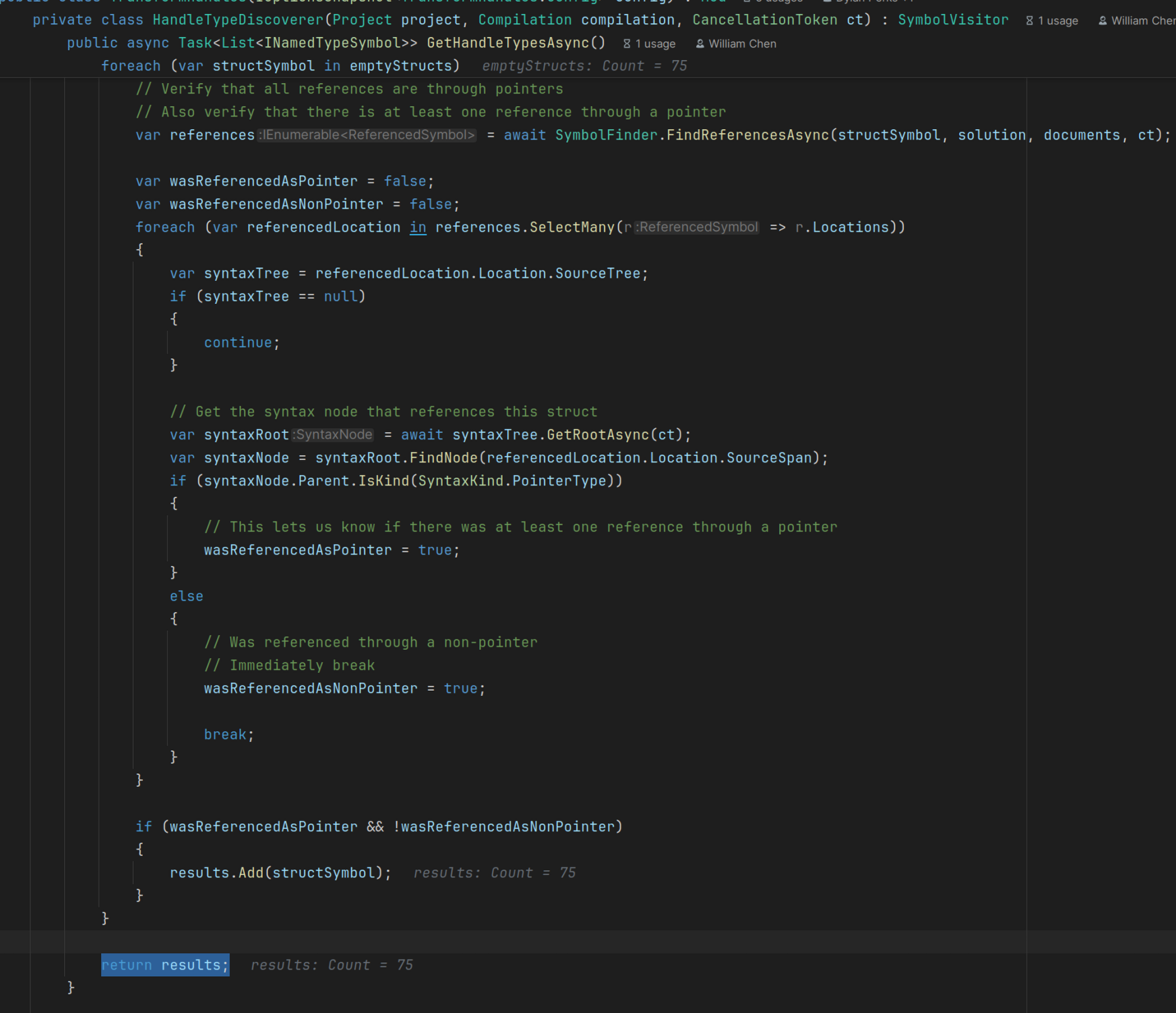Select the GetHandleTypesAsync method name
This screenshot has width=1176, height=1013.
(508, 43)
